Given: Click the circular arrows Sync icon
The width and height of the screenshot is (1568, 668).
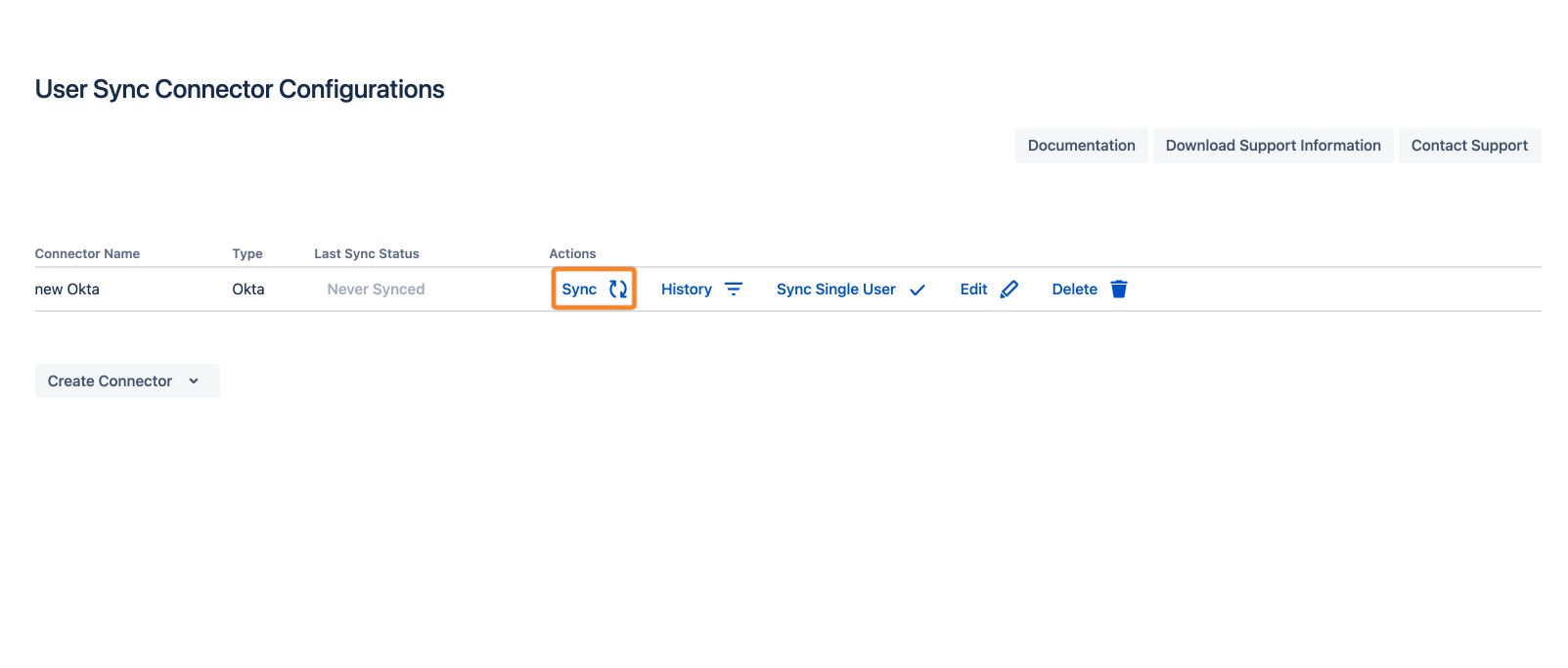Looking at the screenshot, I should click(618, 289).
